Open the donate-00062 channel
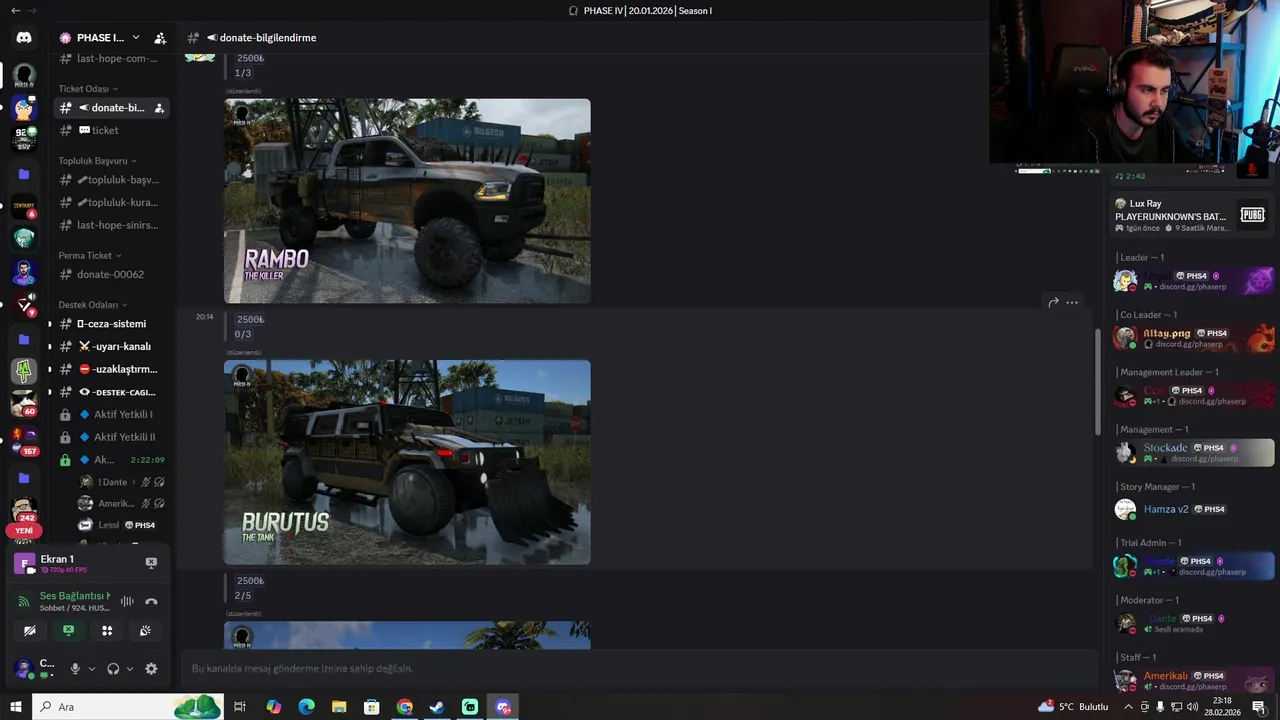Screen dimensions: 1280x720 click(x=111, y=274)
